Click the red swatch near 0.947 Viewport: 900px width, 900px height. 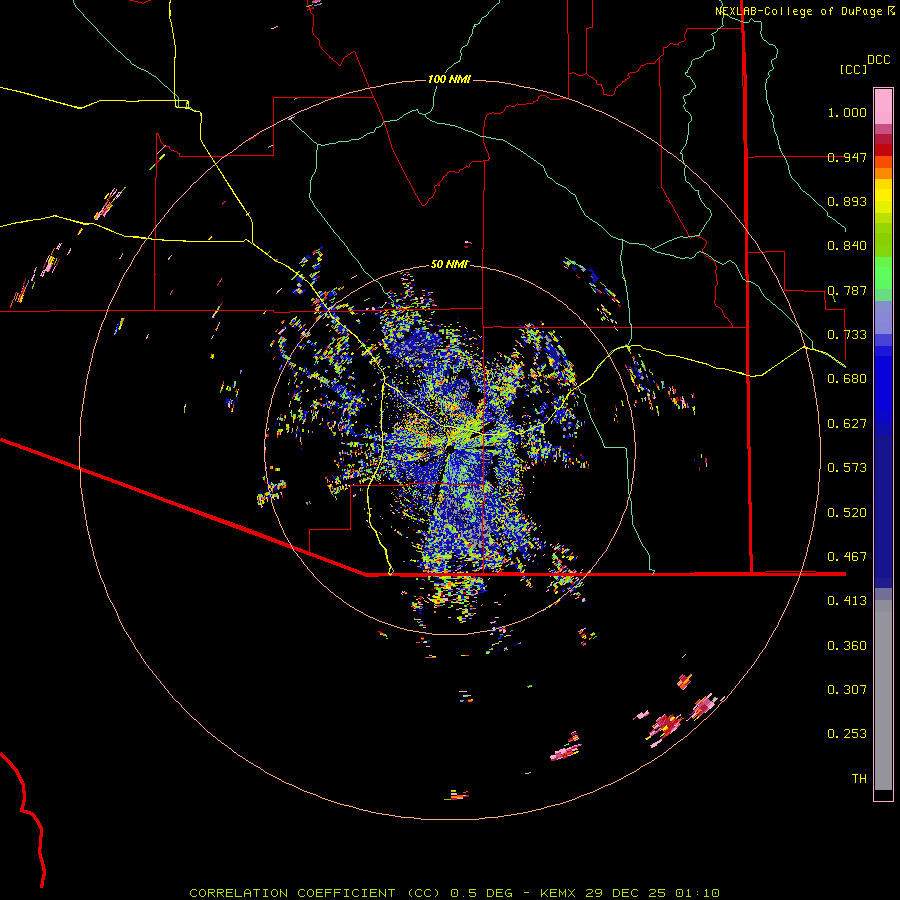tap(883, 150)
